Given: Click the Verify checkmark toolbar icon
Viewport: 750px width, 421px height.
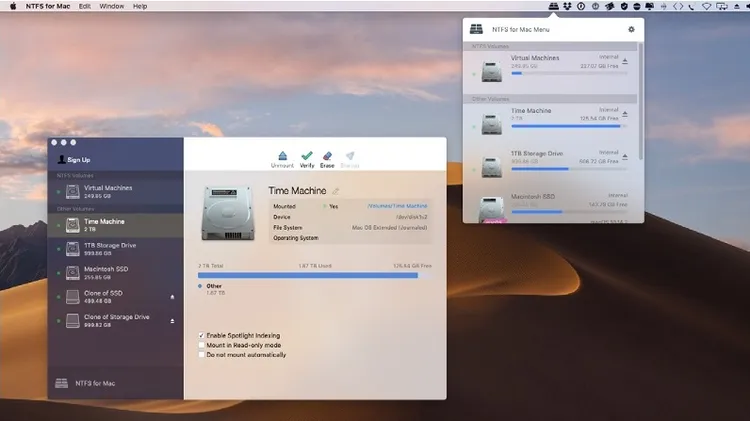Looking at the screenshot, I should coord(307,155).
